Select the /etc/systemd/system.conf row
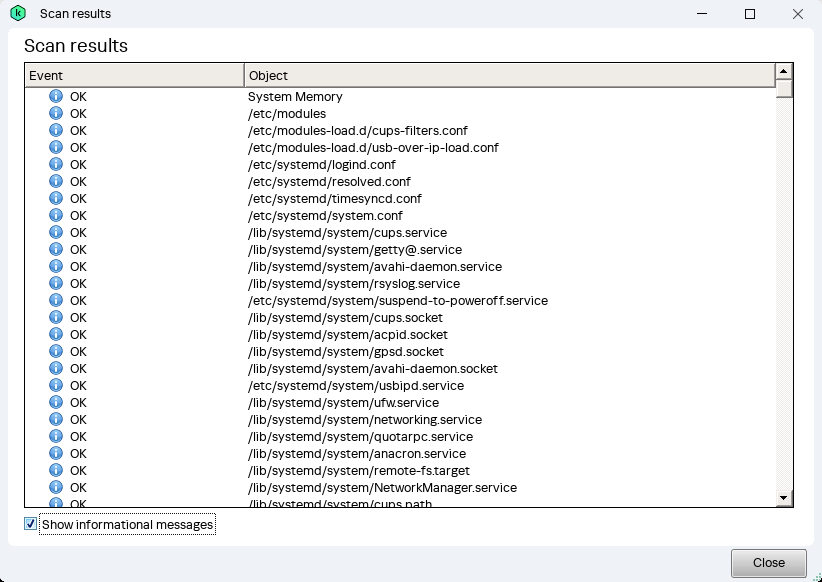Viewport: 822px width, 582px height. tap(330, 215)
